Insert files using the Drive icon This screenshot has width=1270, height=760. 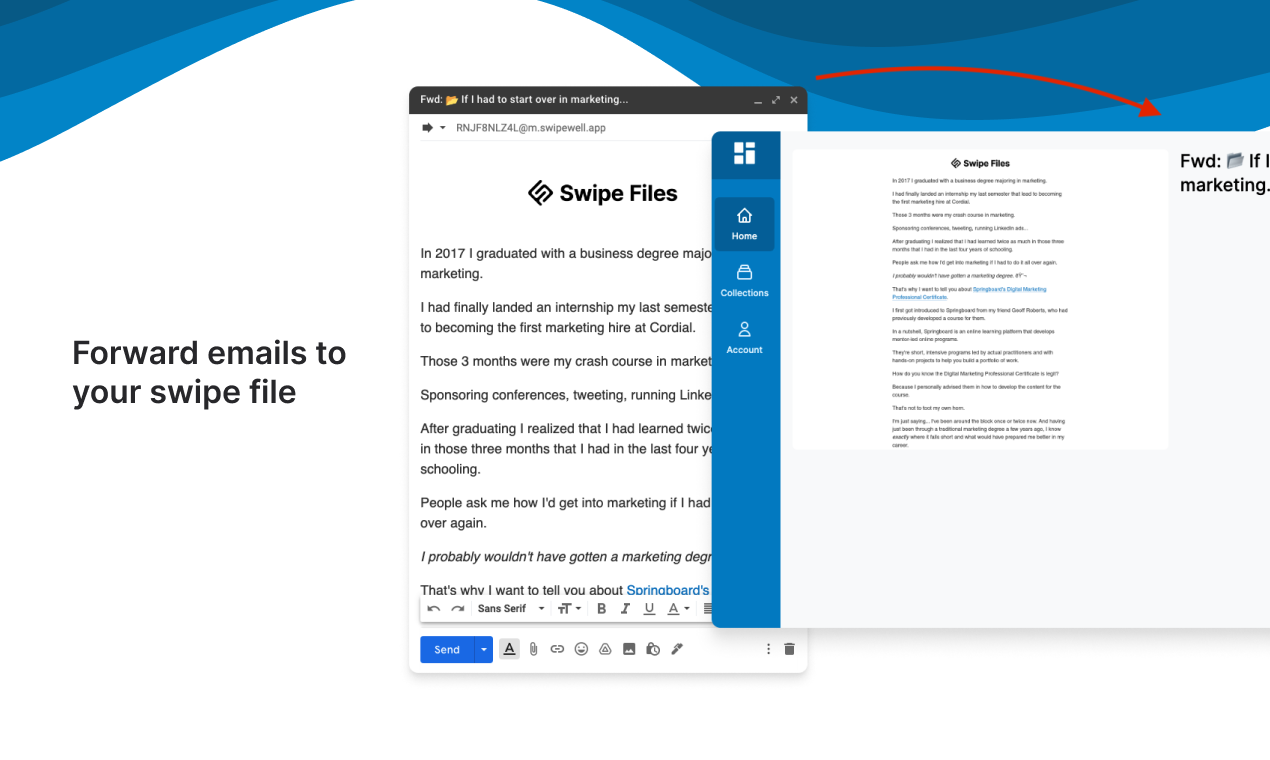605,649
